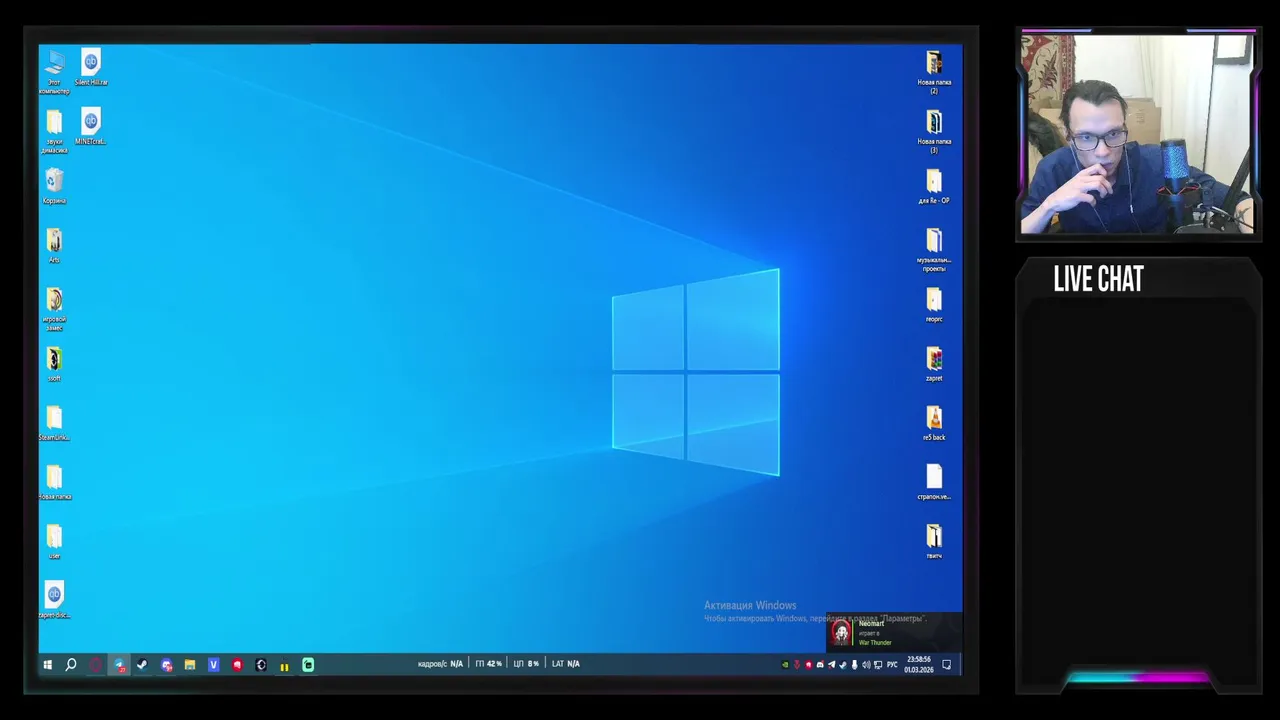This screenshot has width=1280, height=720.
Task: Open the Action Center notifications icon
Action: (x=947, y=665)
